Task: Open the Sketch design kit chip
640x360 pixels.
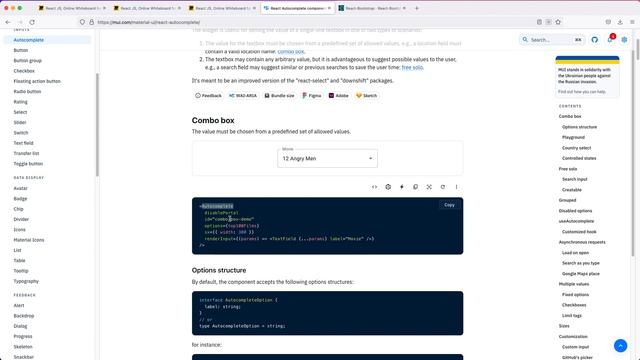Action: coord(367,96)
